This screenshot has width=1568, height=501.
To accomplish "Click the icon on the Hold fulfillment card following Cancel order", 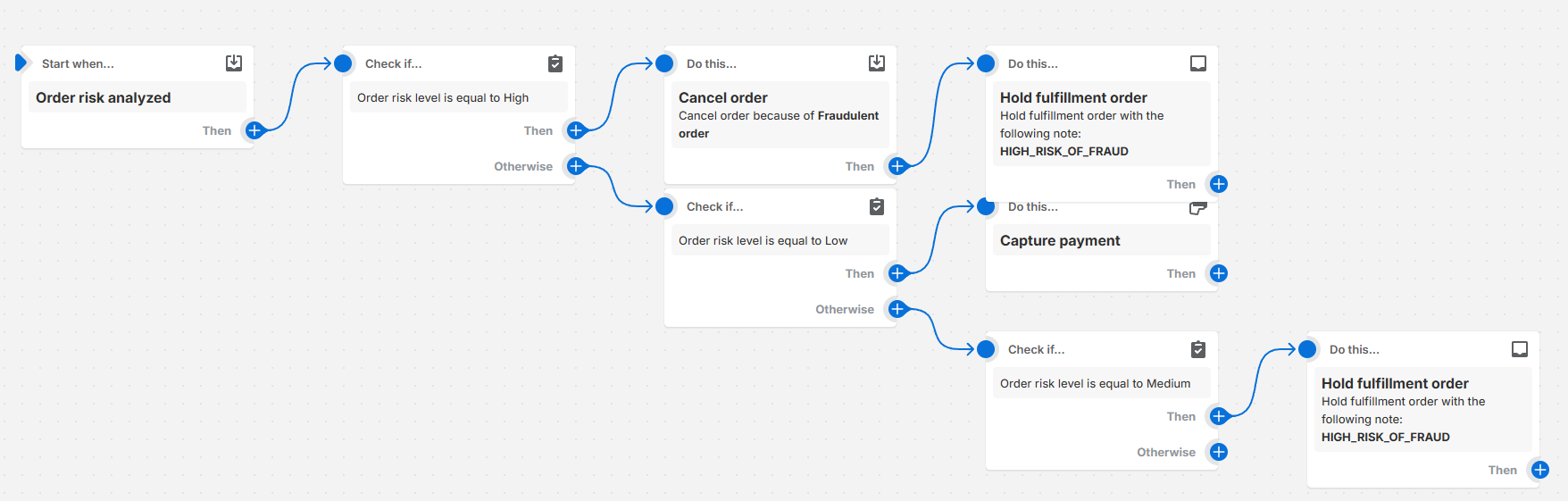I will click(x=1198, y=63).
